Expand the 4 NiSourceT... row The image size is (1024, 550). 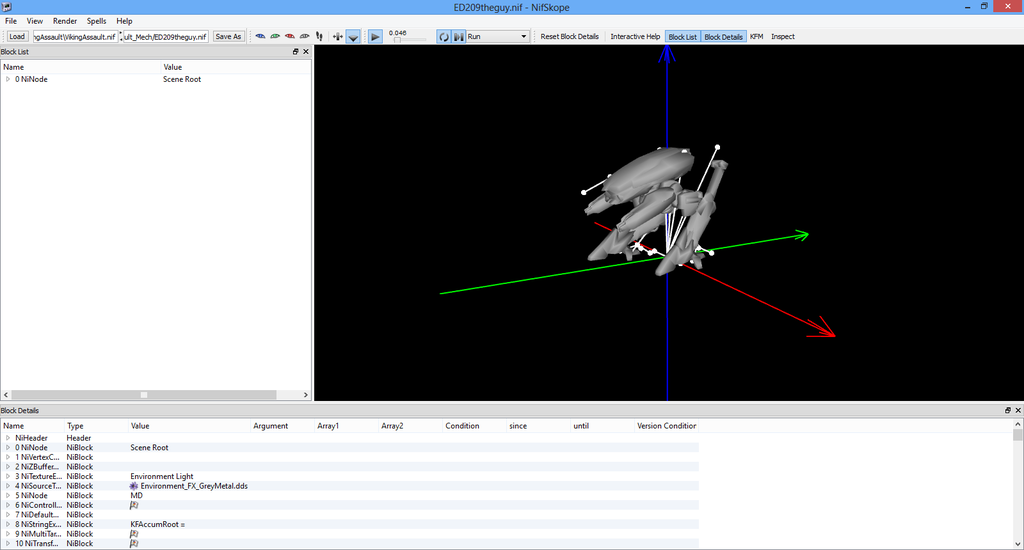click(8, 486)
